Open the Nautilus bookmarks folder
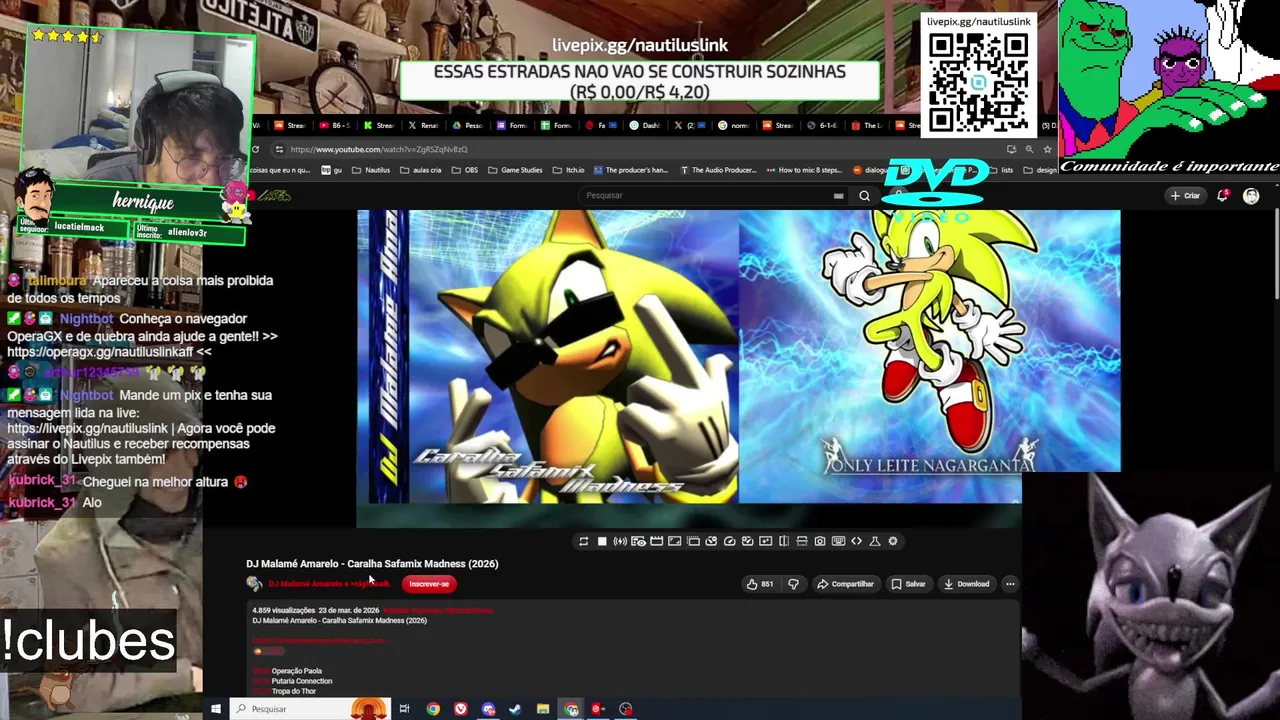 click(371, 170)
